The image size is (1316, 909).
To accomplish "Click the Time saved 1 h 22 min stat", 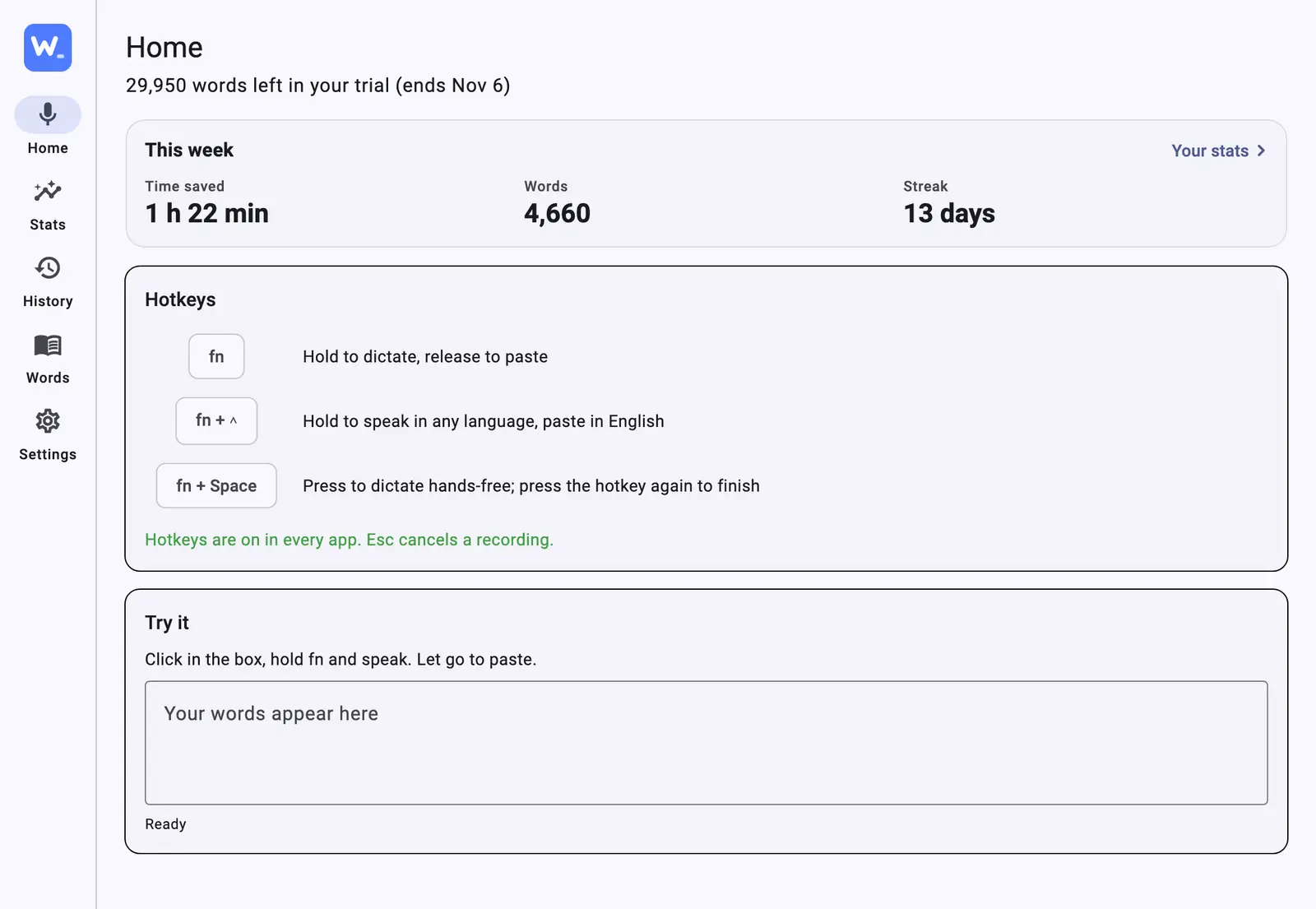I will [206, 202].
